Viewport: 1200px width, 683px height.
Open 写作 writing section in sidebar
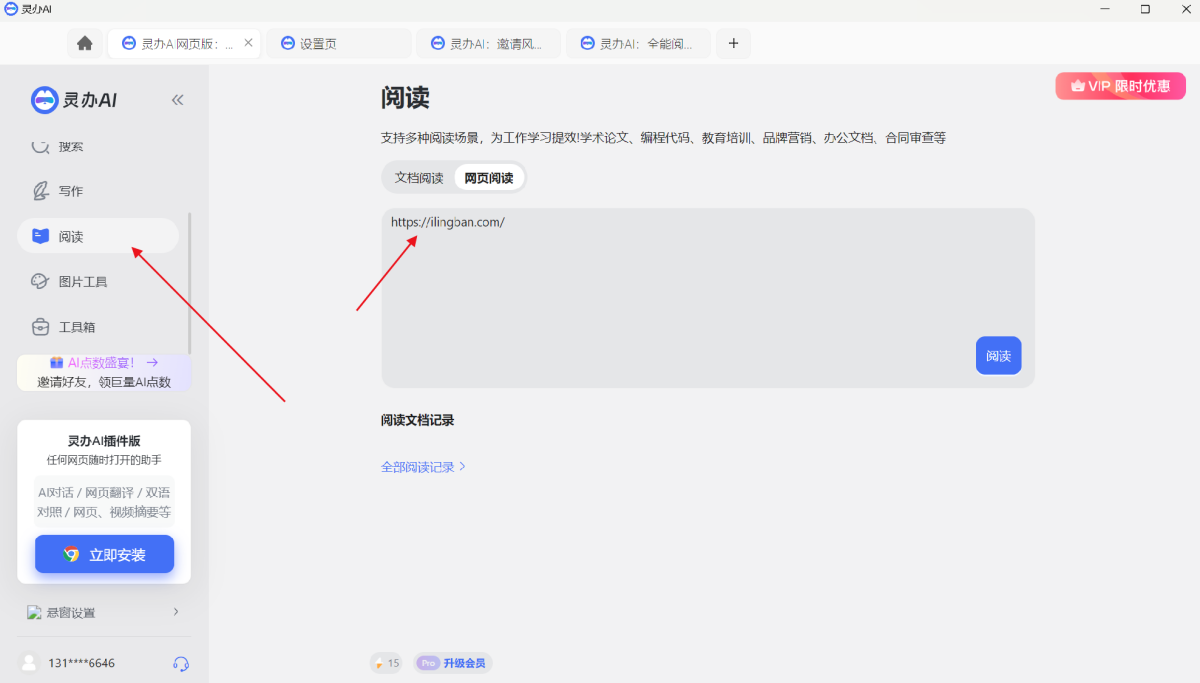[70, 191]
